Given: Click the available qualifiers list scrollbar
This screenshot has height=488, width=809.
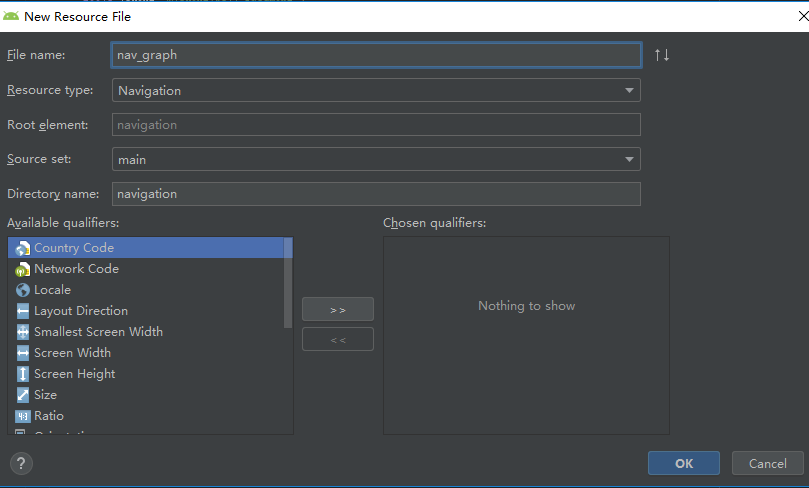Looking at the screenshot, I should click(x=288, y=283).
